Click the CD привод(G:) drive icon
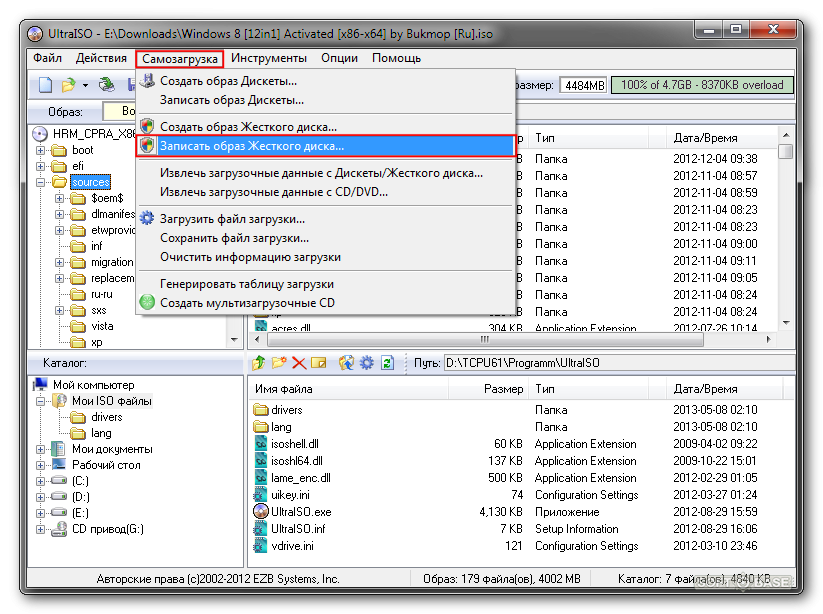This screenshot has width=823, height=614. 59,529
